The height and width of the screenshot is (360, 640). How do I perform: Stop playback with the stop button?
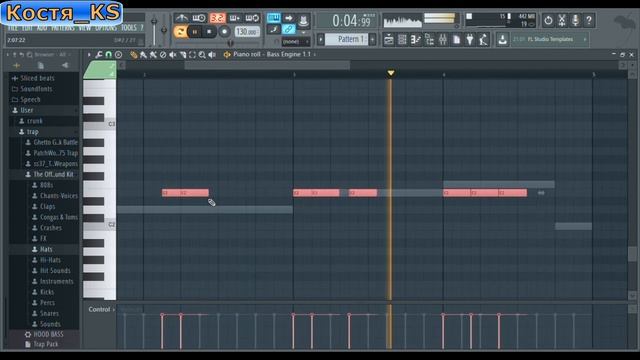click(x=209, y=32)
